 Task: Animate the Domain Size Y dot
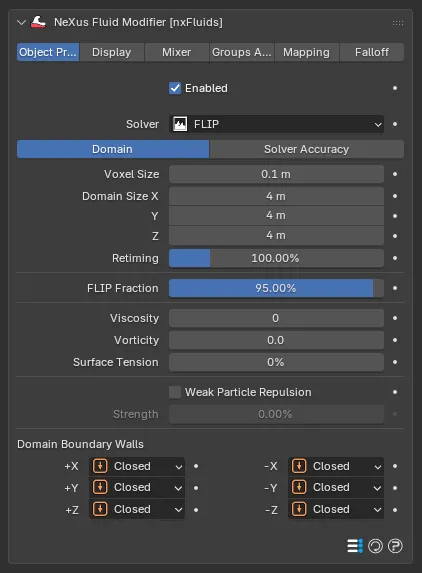click(395, 216)
